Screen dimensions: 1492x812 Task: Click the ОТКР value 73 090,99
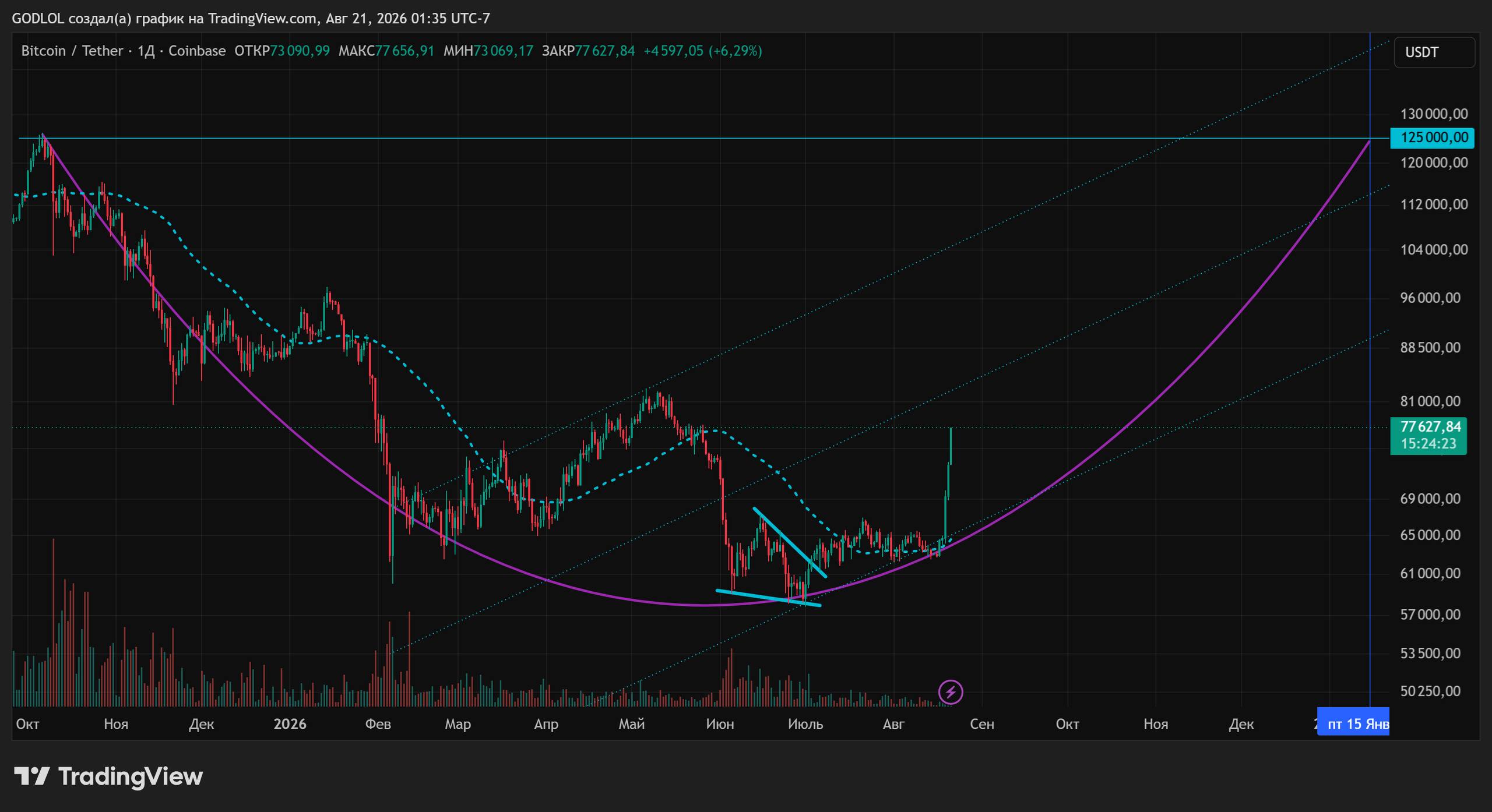(x=300, y=51)
